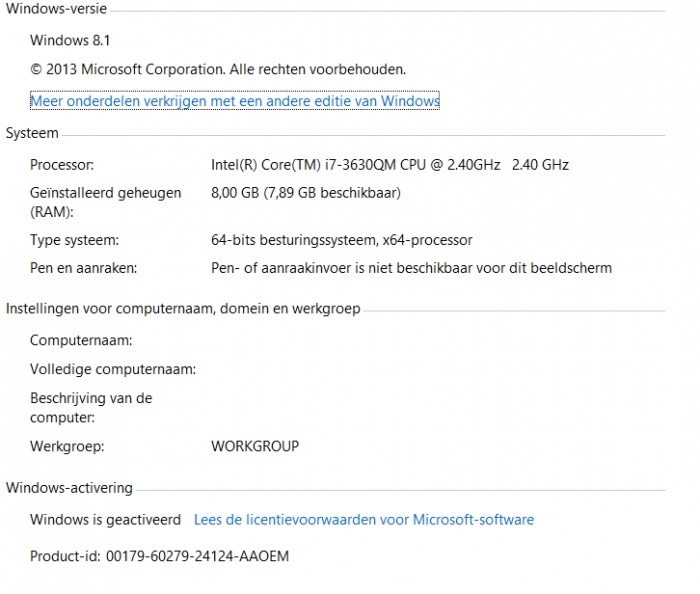
Task: Click the Processor label
Action: pyautogui.click(x=62, y=165)
